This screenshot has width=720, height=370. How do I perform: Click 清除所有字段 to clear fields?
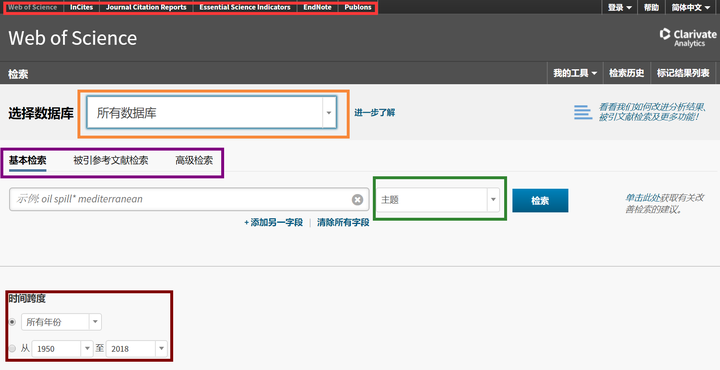click(343, 223)
